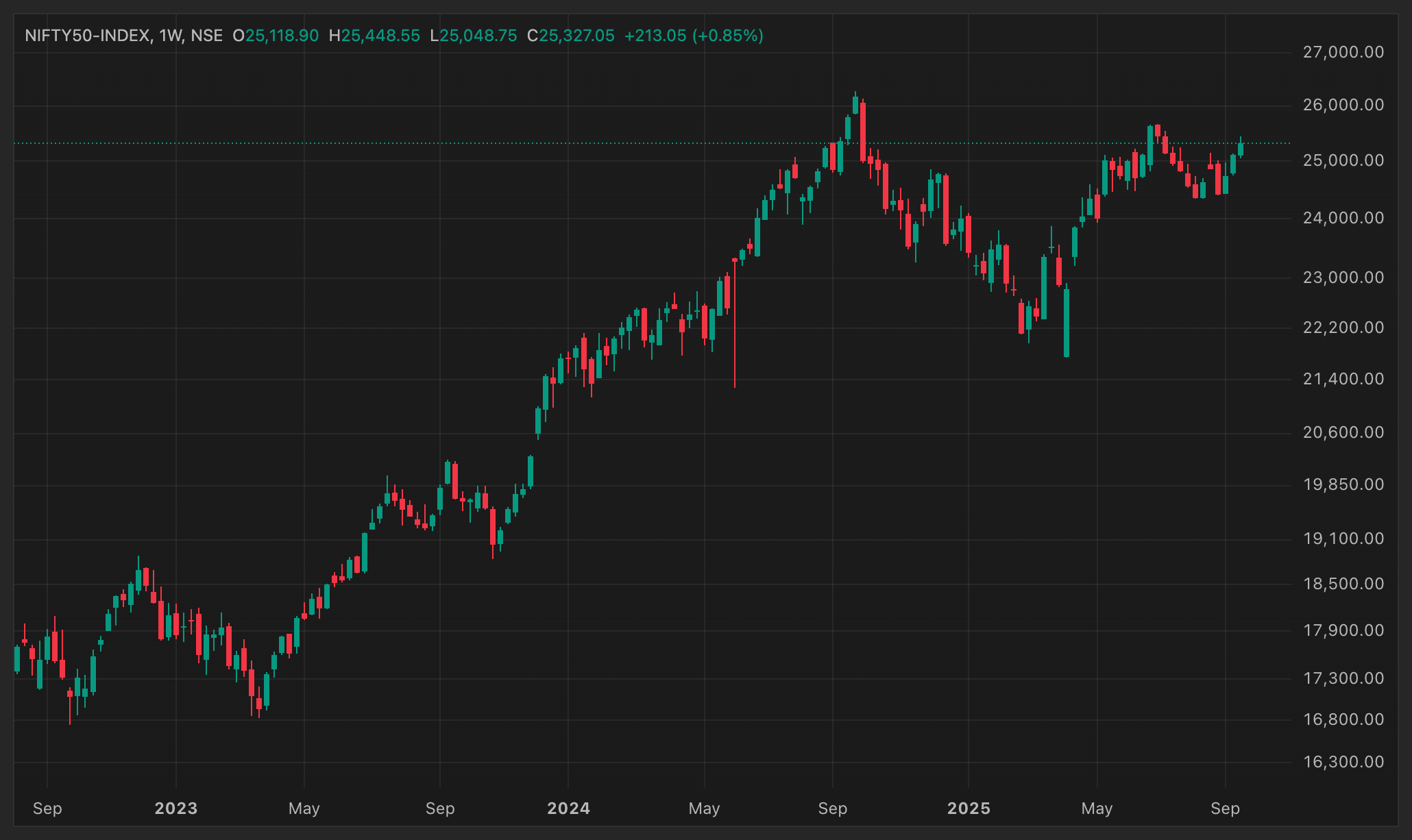Click the long red wick candle after May 2024
This screenshot has width=1412, height=840.
[x=735, y=322]
